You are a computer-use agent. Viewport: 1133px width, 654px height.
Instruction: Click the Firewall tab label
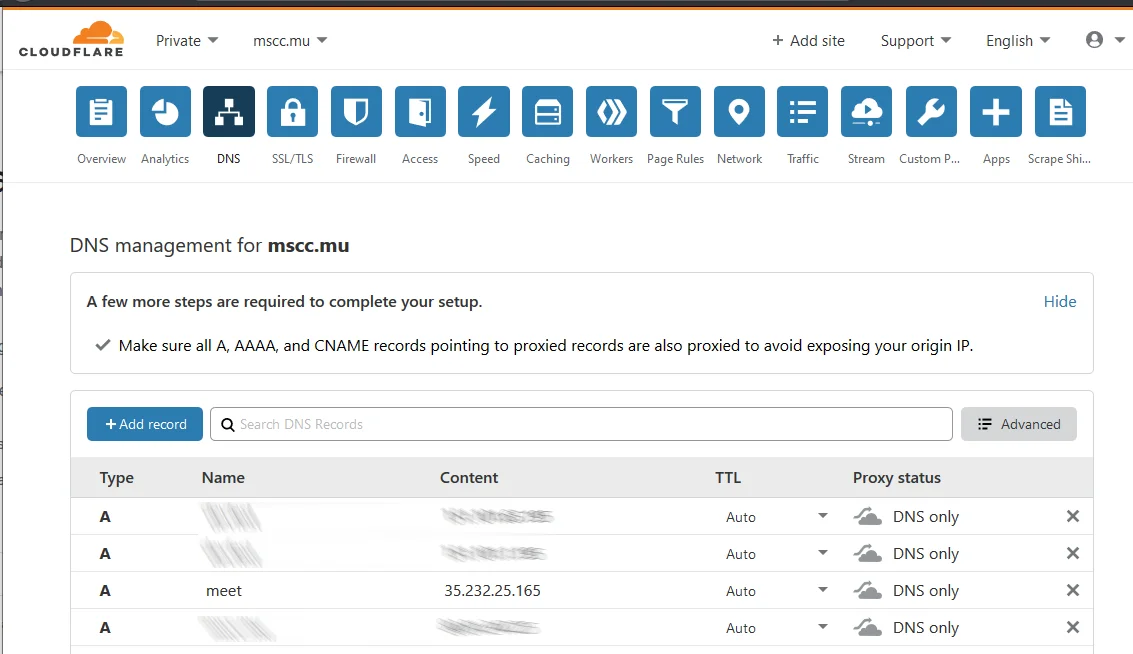click(356, 159)
